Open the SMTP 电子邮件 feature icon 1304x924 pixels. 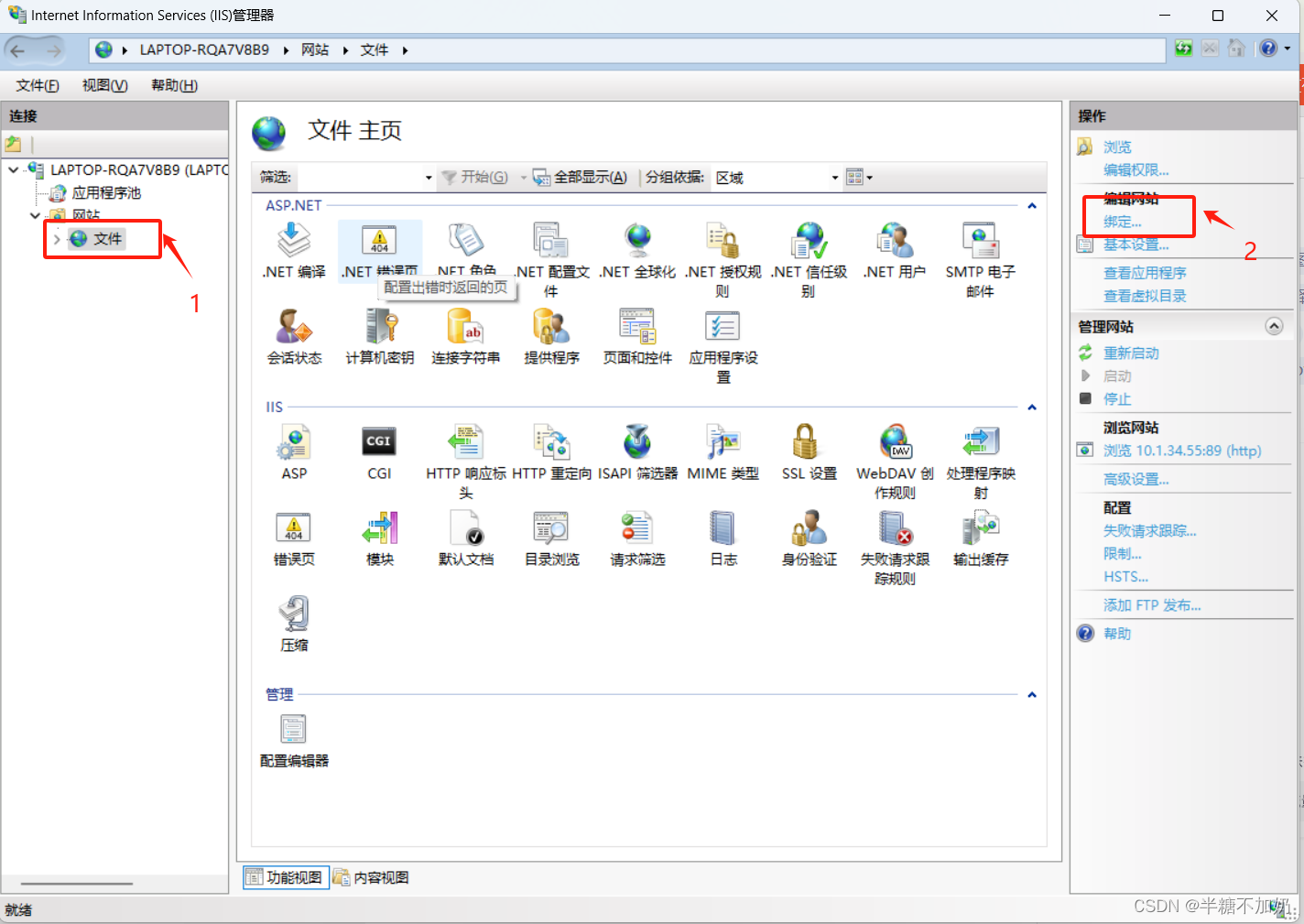pyautogui.click(x=980, y=241)
